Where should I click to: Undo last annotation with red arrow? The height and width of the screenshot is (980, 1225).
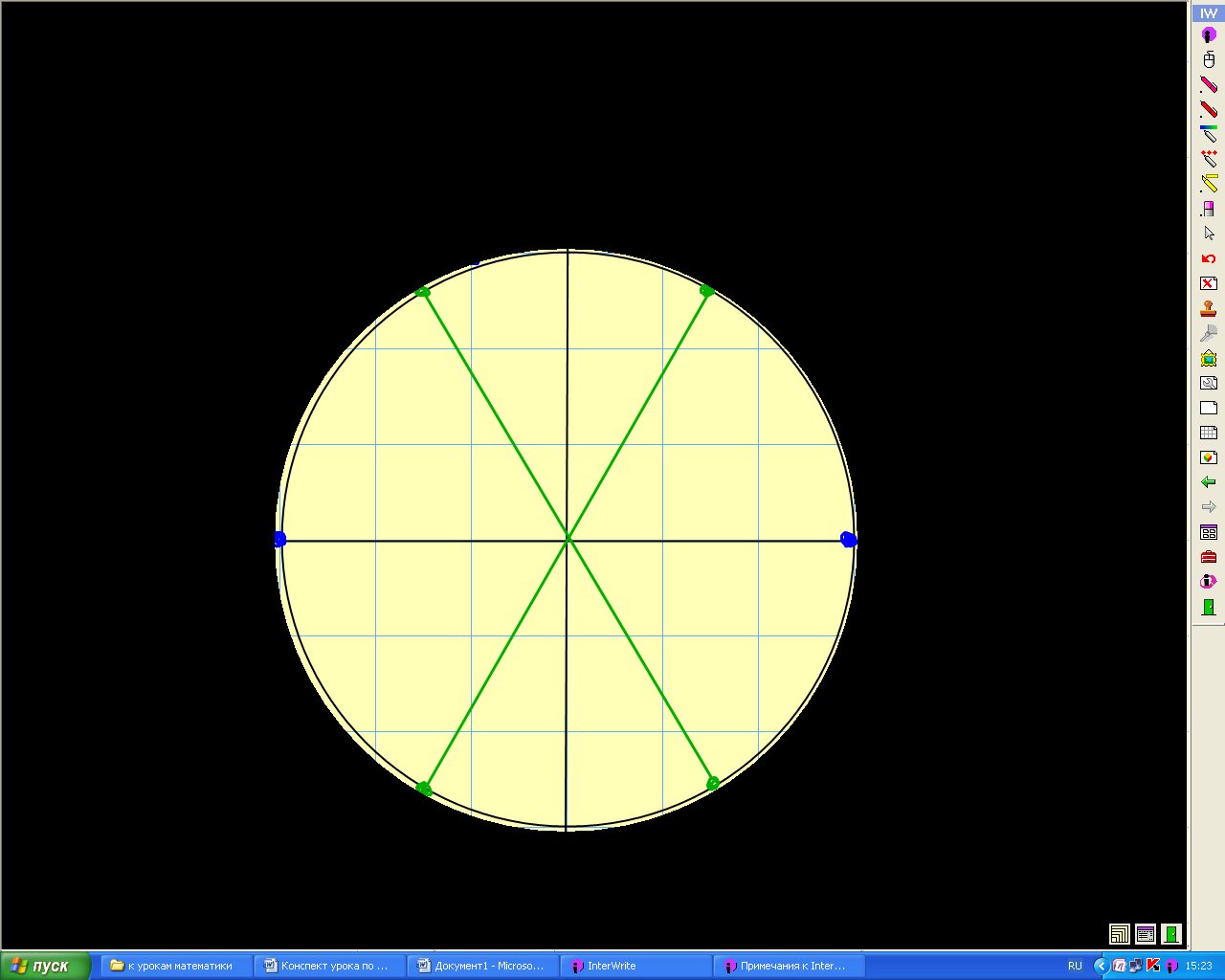click(x=1209, y=258)
